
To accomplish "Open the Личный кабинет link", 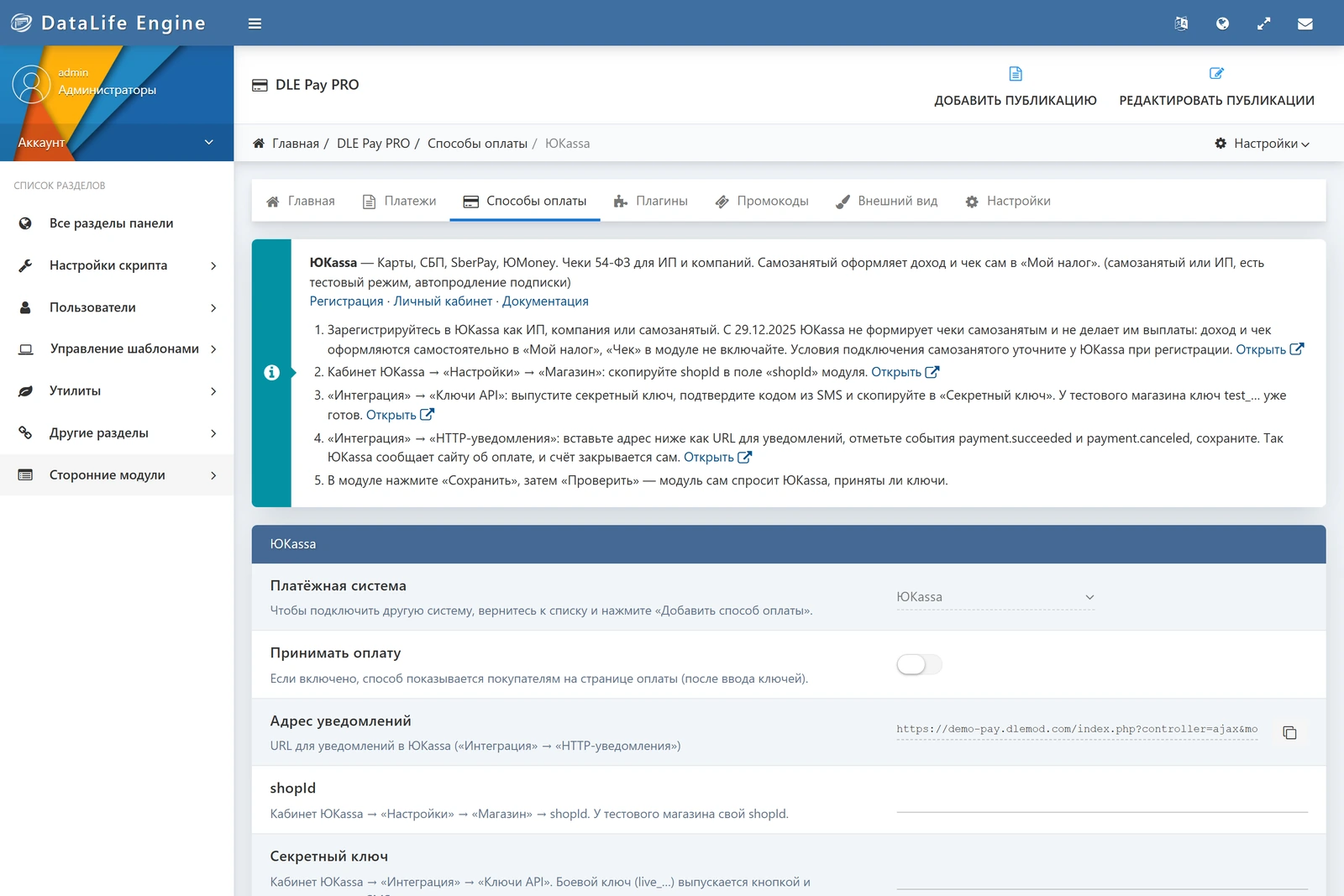I will tap(443, 301).
